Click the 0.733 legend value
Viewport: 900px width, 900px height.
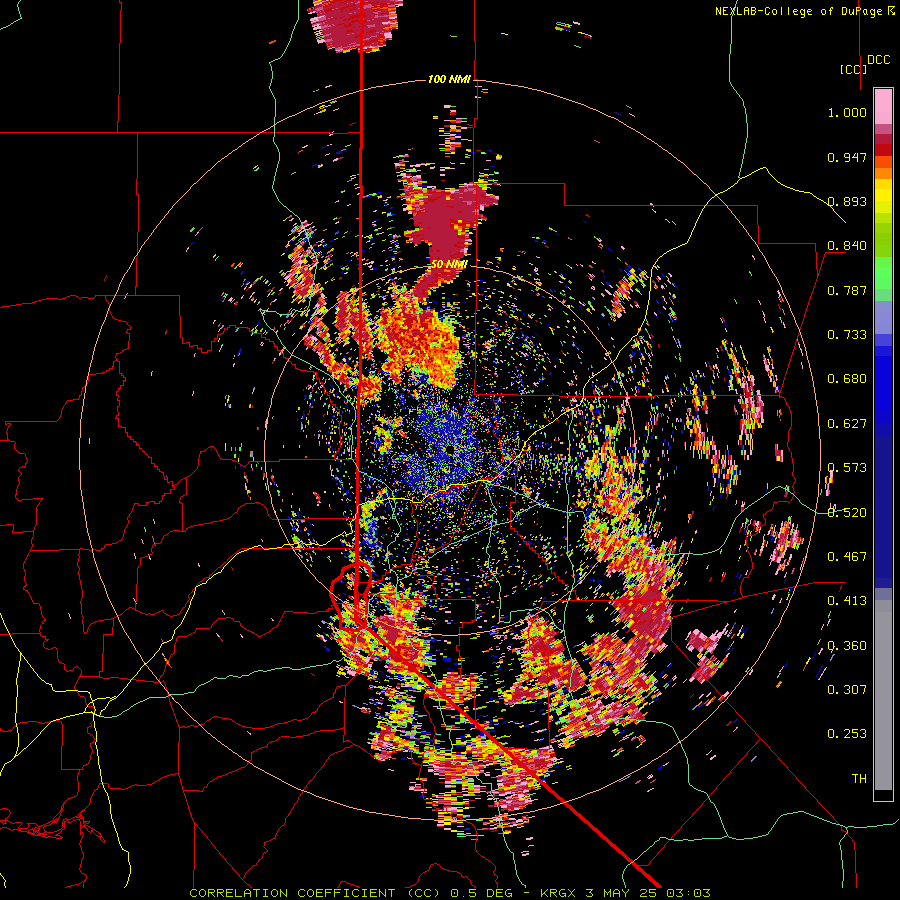(x=847, y=335)
